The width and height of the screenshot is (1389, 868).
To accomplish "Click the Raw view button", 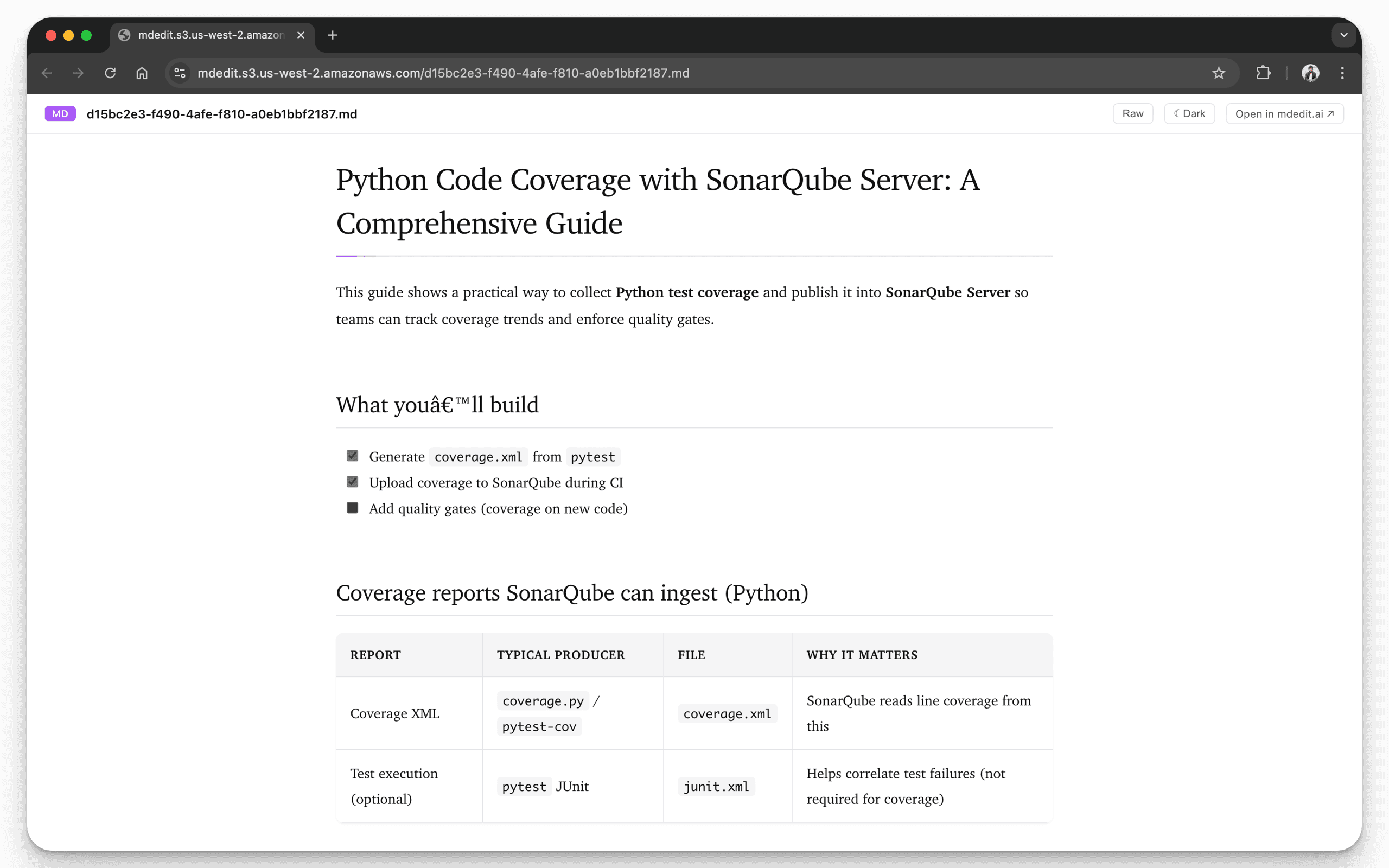I will [x=1132, y=114].
